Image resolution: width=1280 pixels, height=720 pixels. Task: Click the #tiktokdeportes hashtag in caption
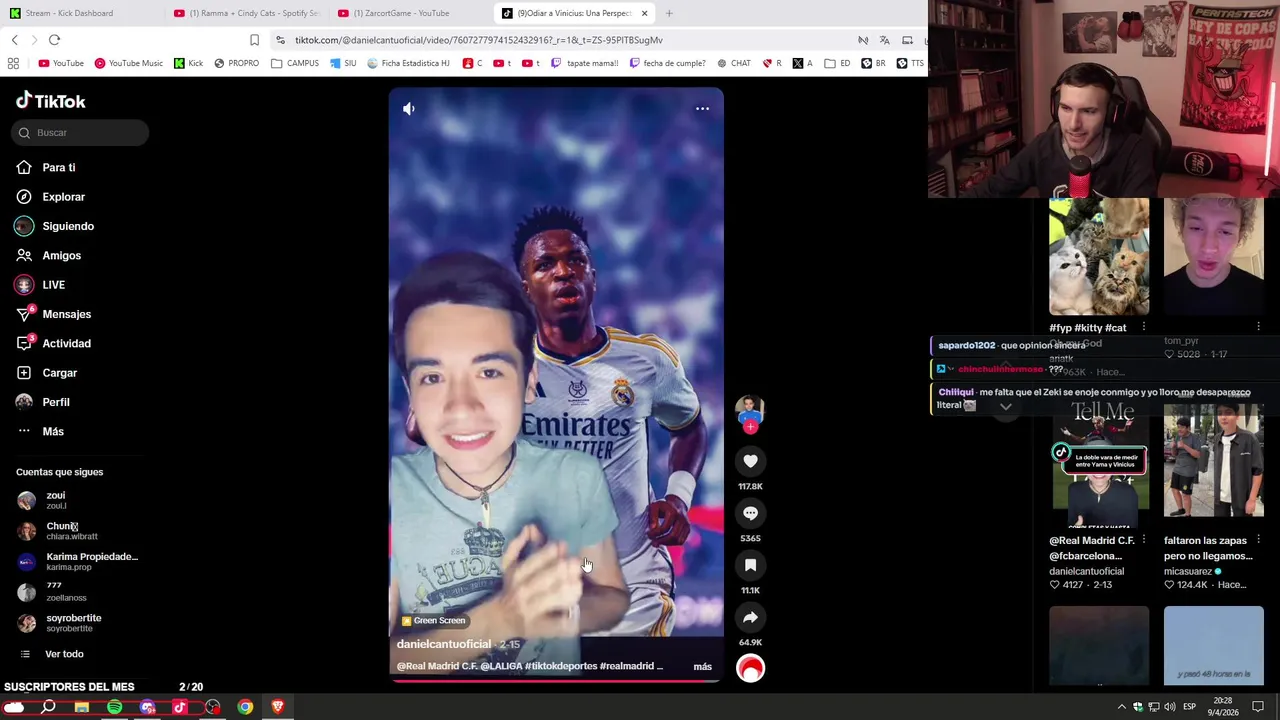point(561,666)
